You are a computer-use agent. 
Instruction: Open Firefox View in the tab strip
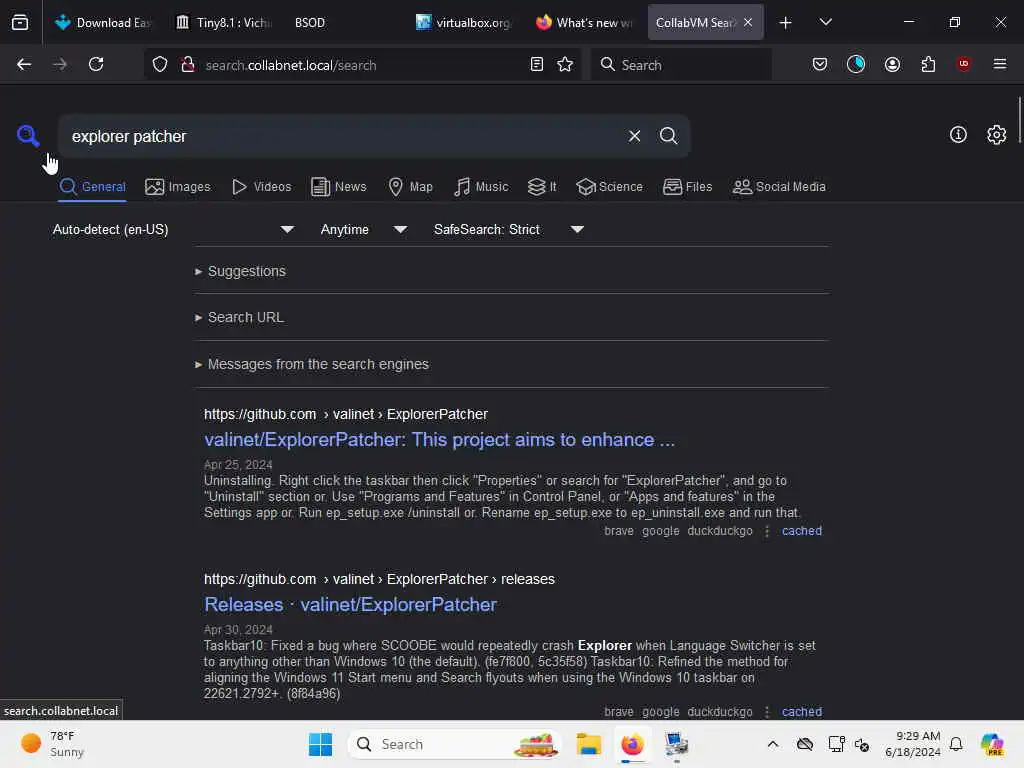(20, 22)
